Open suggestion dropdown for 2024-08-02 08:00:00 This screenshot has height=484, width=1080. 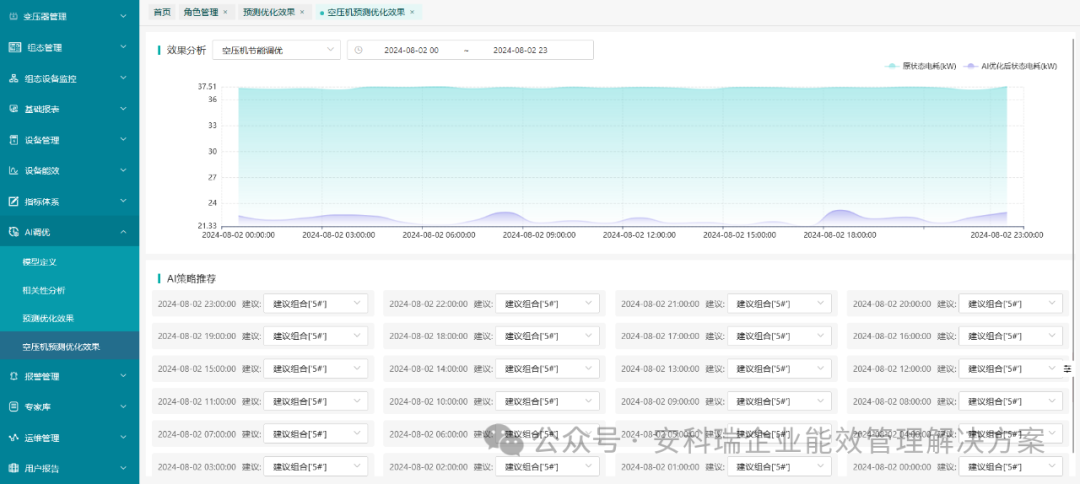[x=1010, y=401]
